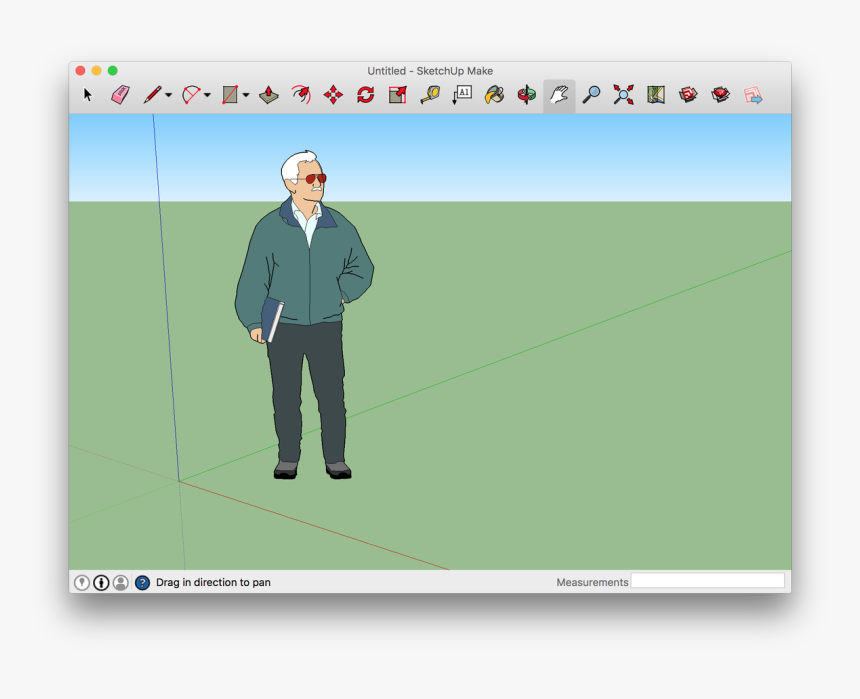Activate the Push/Pull tool
860x699 pixels.
269,95
